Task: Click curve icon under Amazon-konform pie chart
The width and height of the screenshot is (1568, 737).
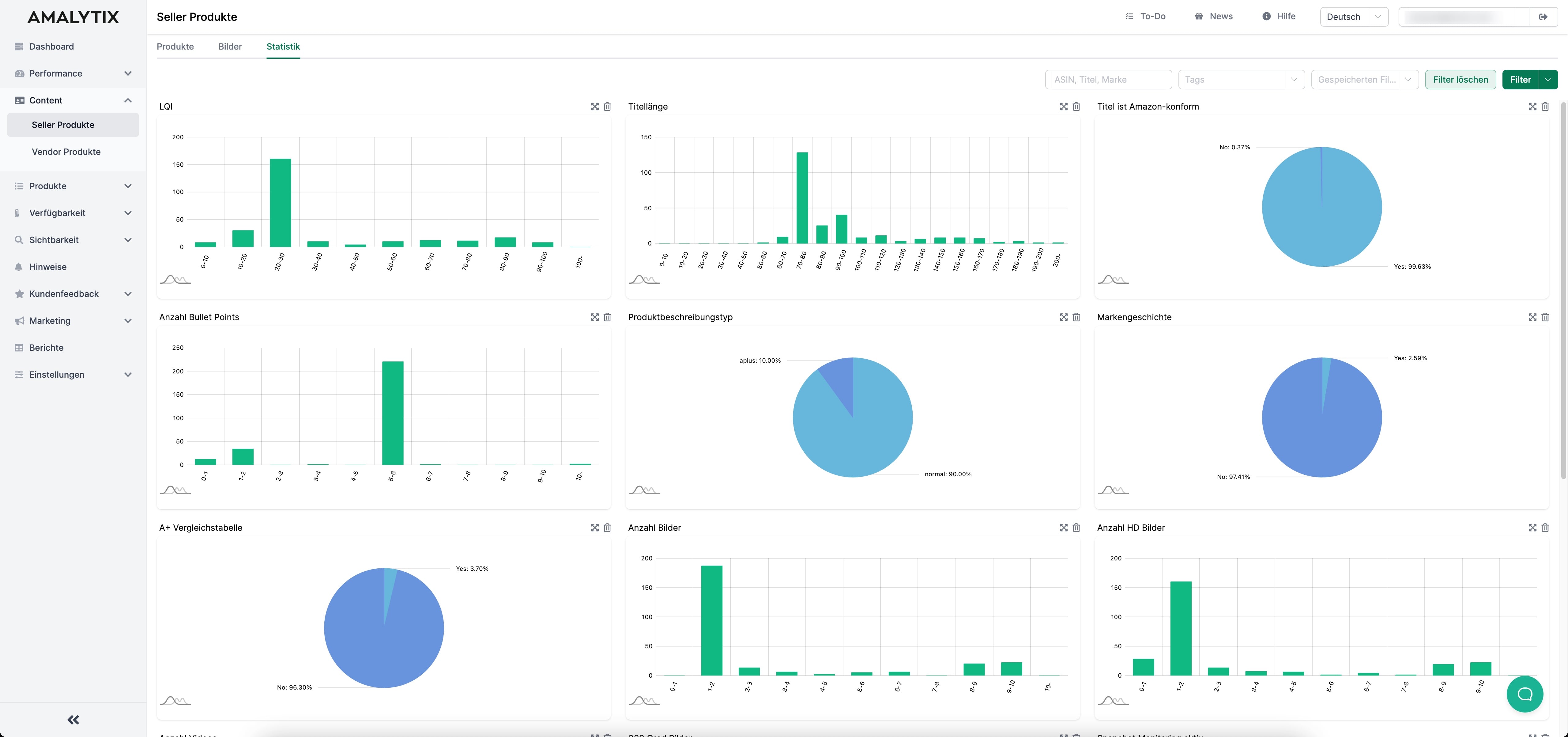Action: pyautogui.click(x=1113, y=280)
